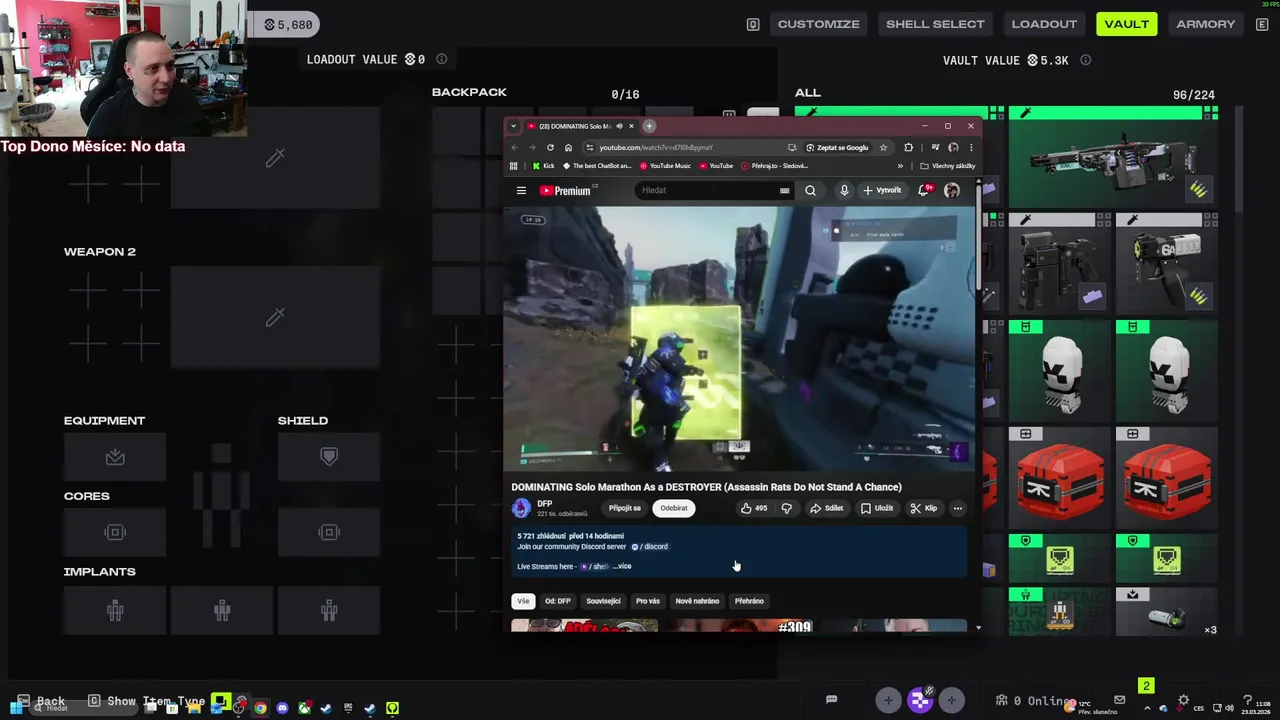Select the Přehráno filter chip
1280x720 pixels.
pyautogui.click(x=749, y=601)
